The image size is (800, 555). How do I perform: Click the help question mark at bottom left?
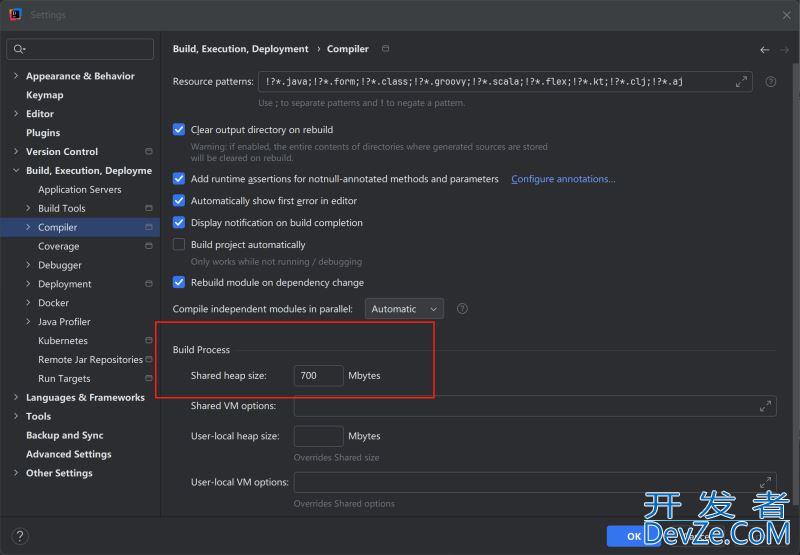pos(20,536)
